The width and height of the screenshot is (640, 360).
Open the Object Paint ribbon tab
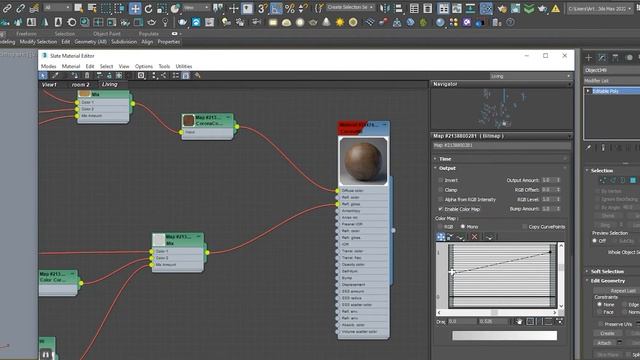[x=107, y=34]
